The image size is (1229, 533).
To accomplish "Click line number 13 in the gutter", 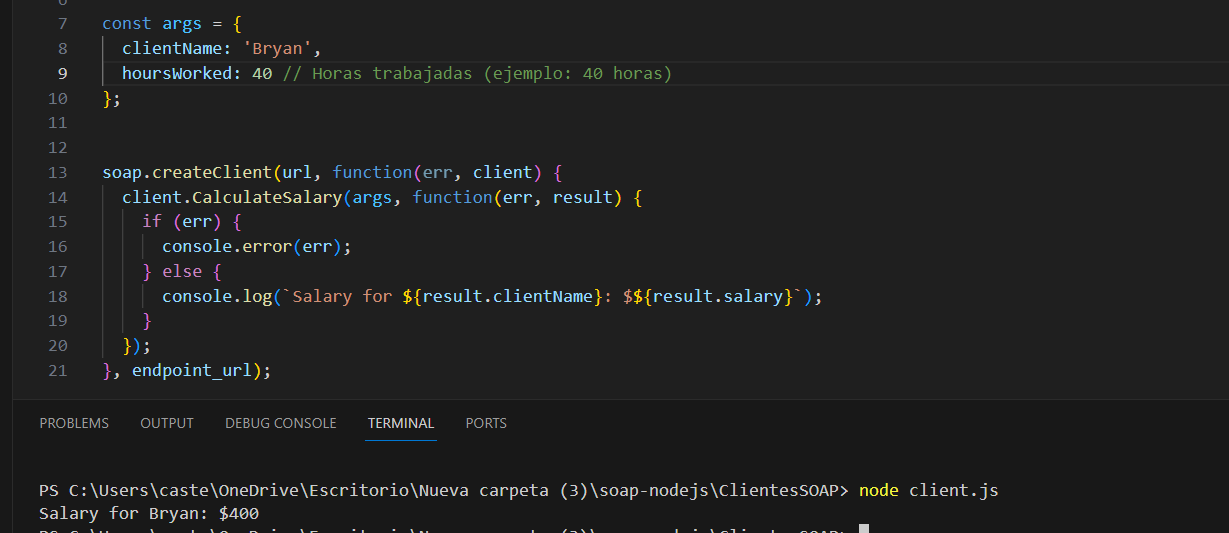I will coord(58,172).
